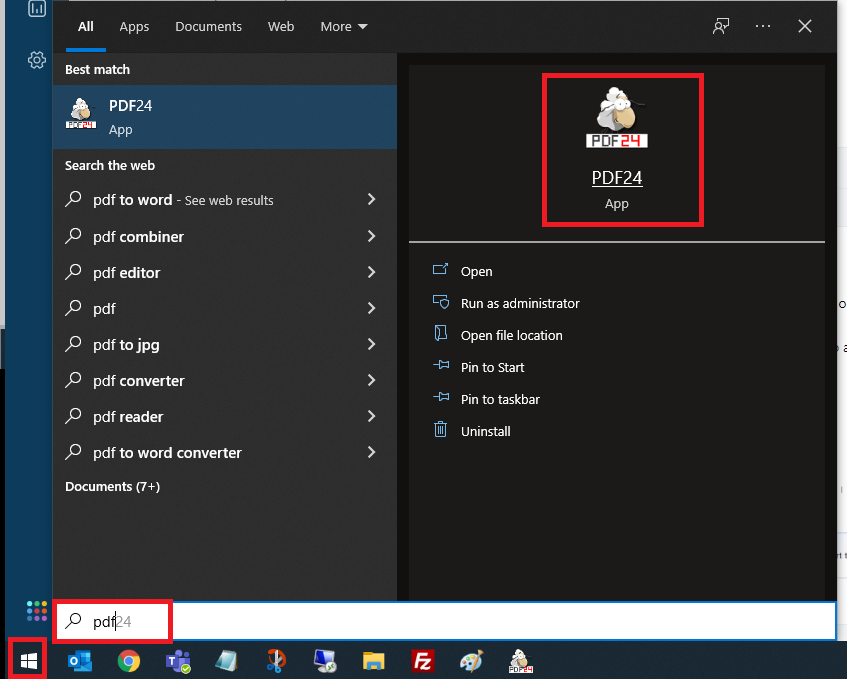The width and height of the screenshot is (847, 679).
Task: Click the 'pdf to word' web suggestion text
Action: [x=132, y=200]
